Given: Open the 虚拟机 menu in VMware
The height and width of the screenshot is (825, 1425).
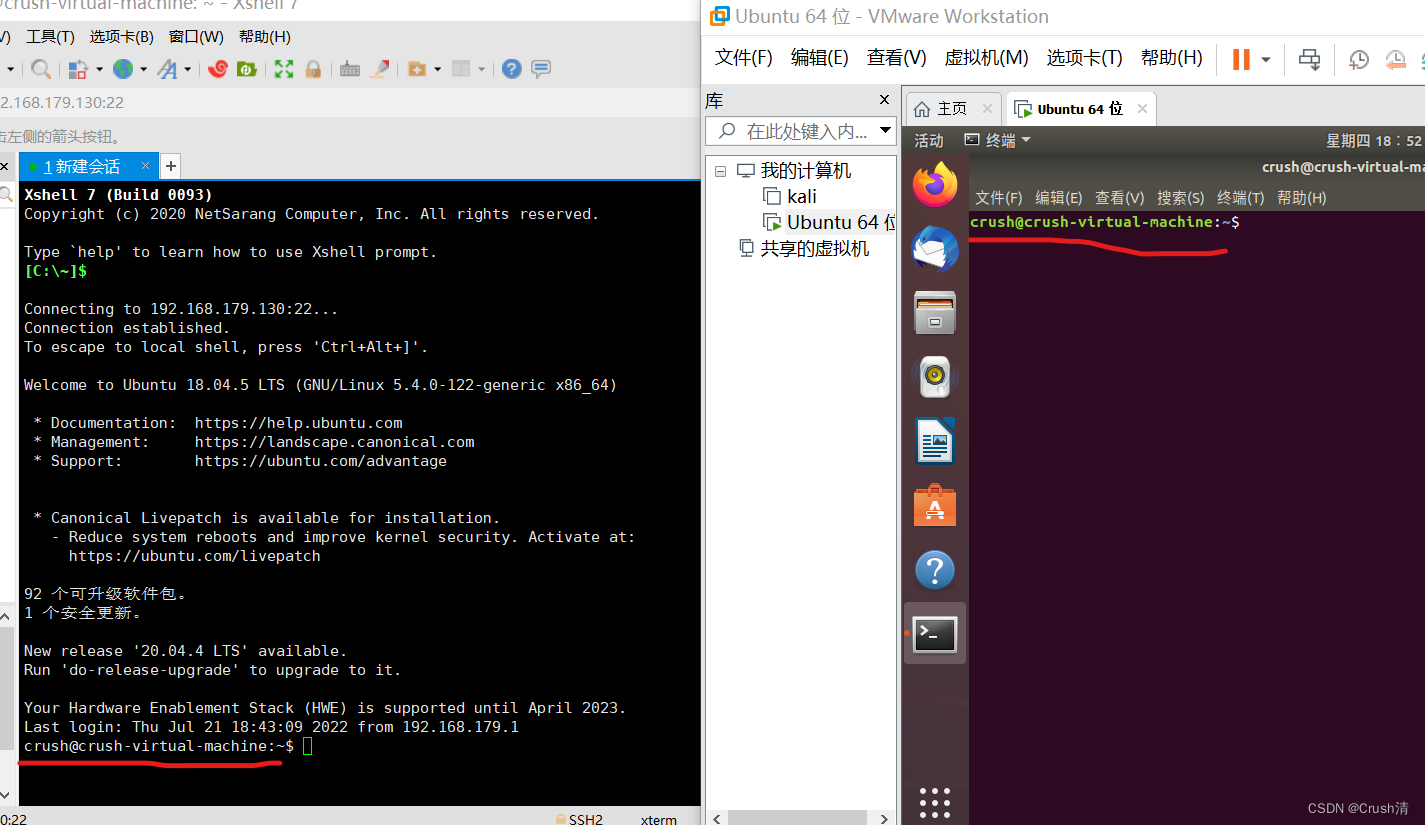Looking at the screenshot, I should pyautogui.click(x=985, y=57).
